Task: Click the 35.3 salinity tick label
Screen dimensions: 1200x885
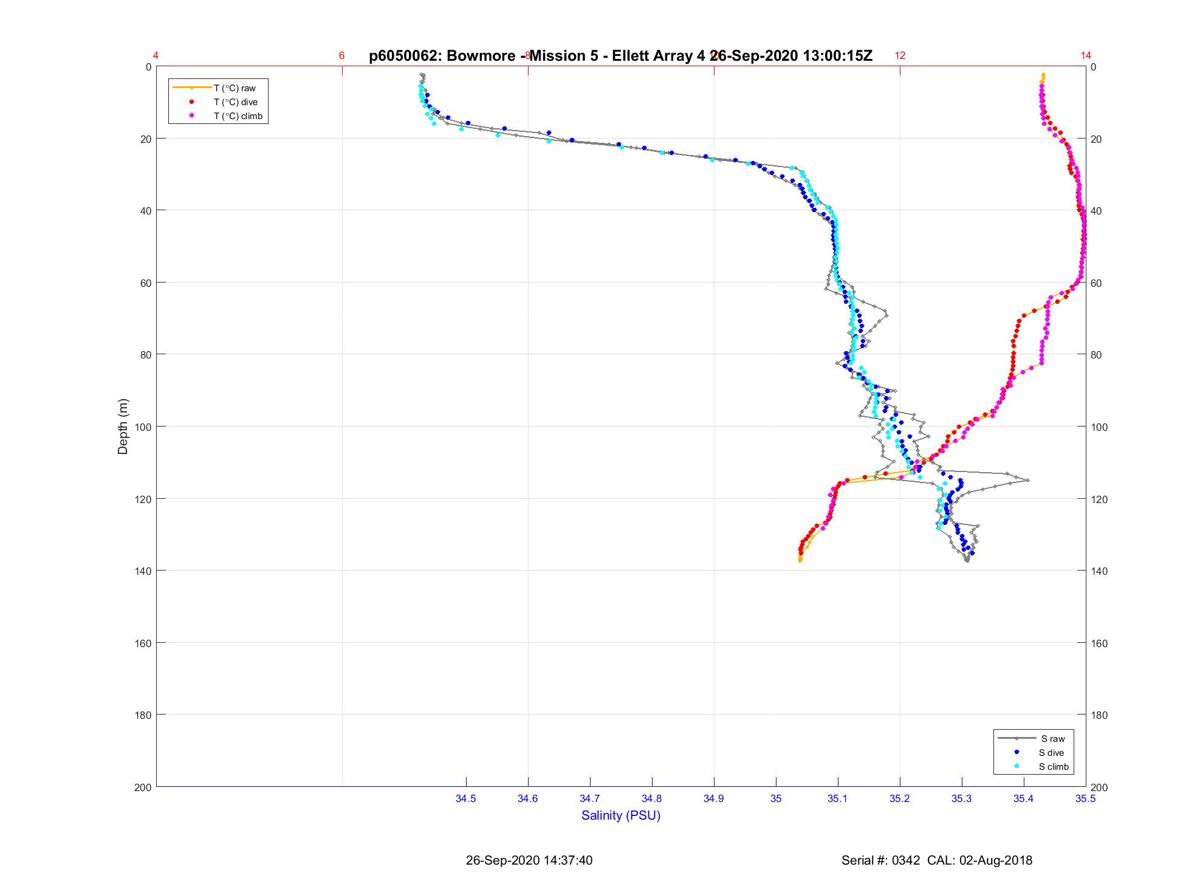Action: 962,798
